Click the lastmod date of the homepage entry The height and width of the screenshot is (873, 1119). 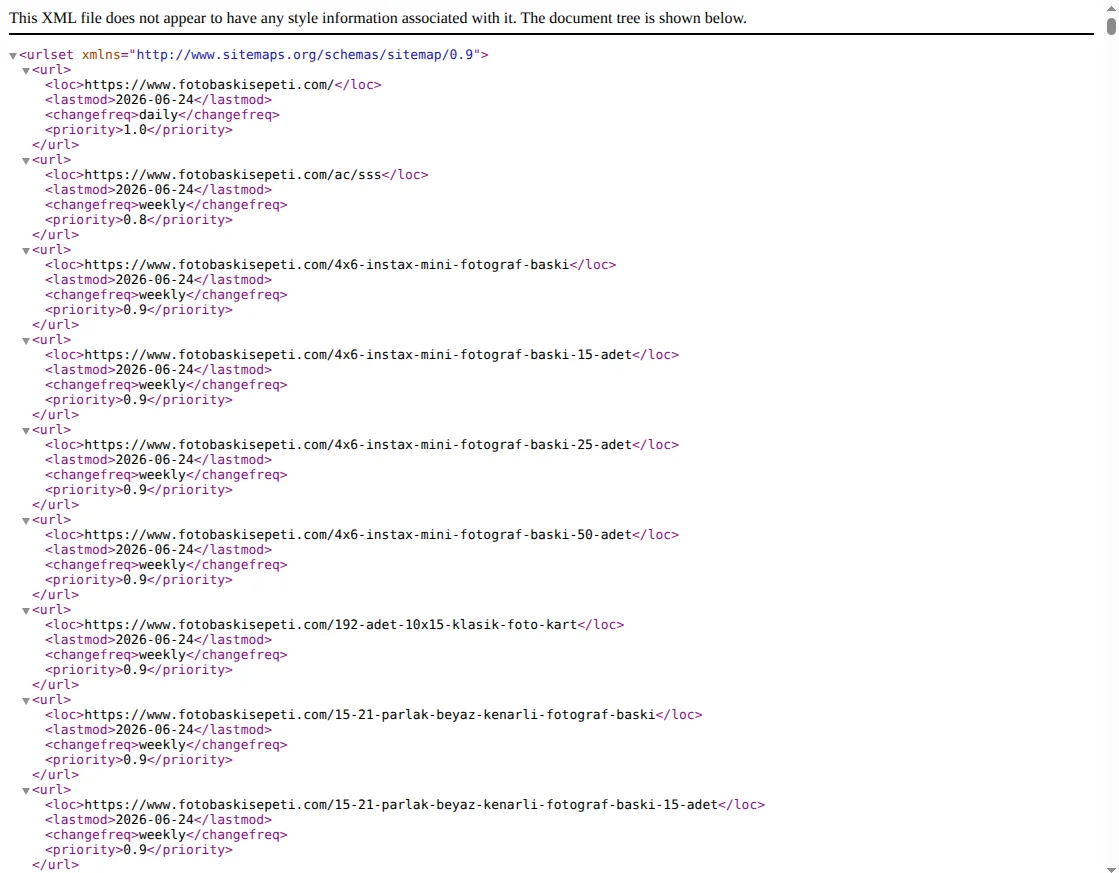point(154,99)
